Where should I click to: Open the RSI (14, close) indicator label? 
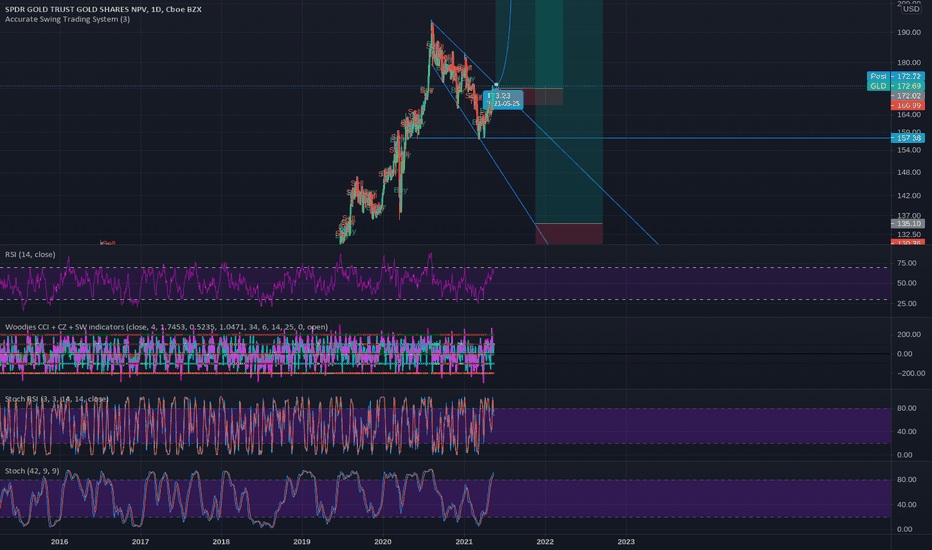(x=30, y=254)
